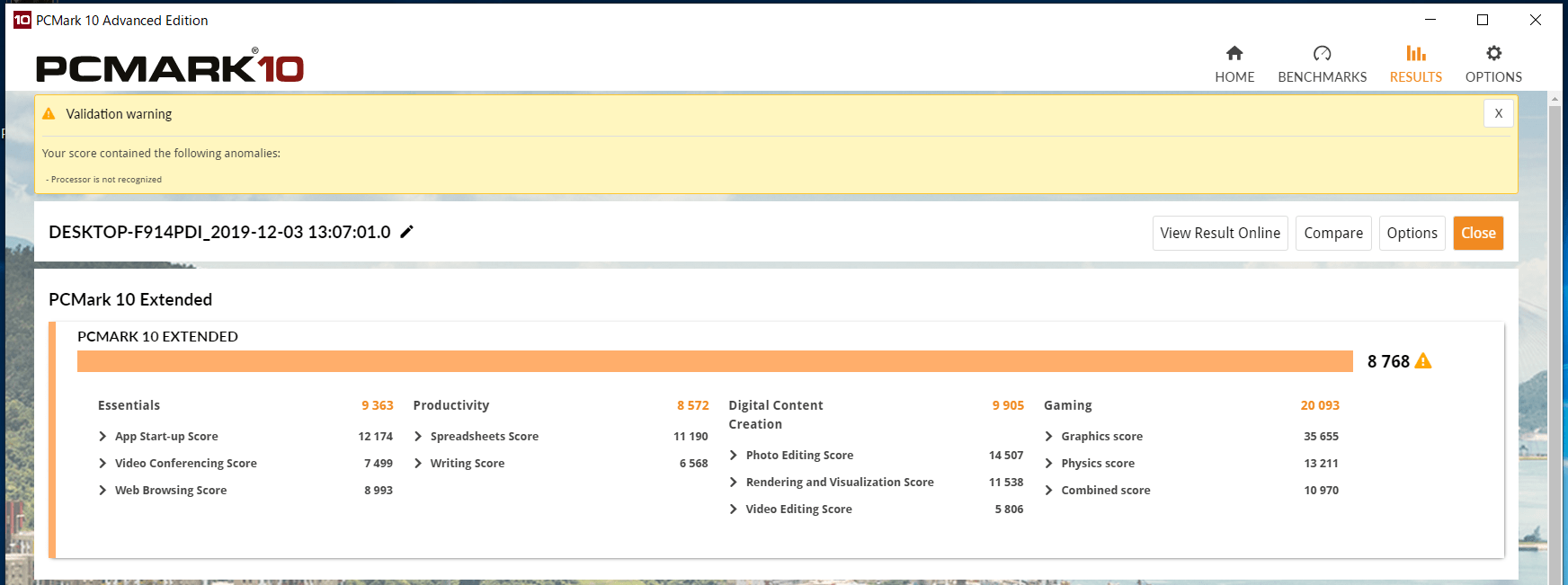Click the Combined score value 10 970
Image resolution: width=1568 pixels, height=585 pixels.
[x=1322, y=491]
